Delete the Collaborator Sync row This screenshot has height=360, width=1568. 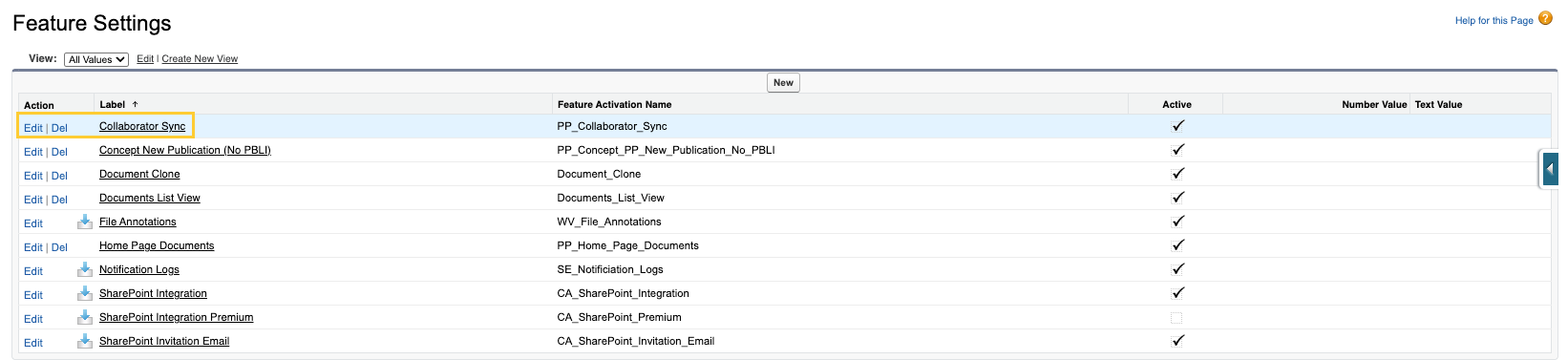59,128
